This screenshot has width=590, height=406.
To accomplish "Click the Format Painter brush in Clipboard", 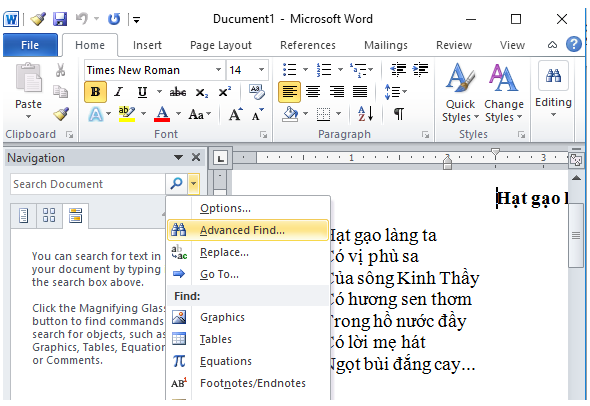I will [61, 114].
